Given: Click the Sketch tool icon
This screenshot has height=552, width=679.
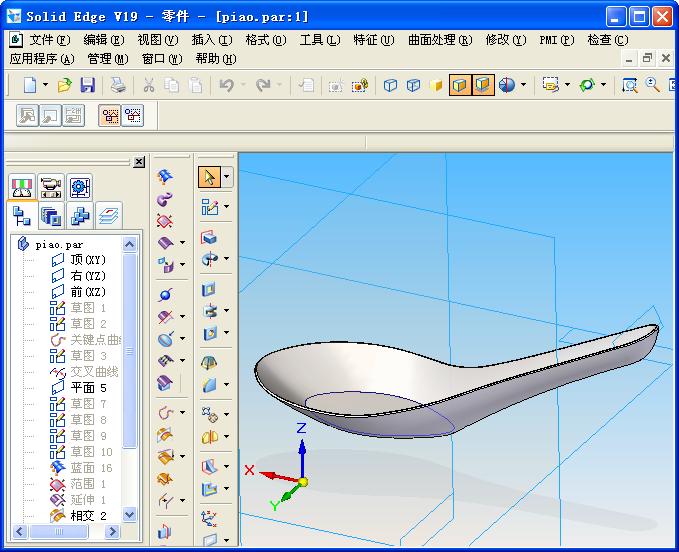Looking at the screenshot, I should pos(210,207).
